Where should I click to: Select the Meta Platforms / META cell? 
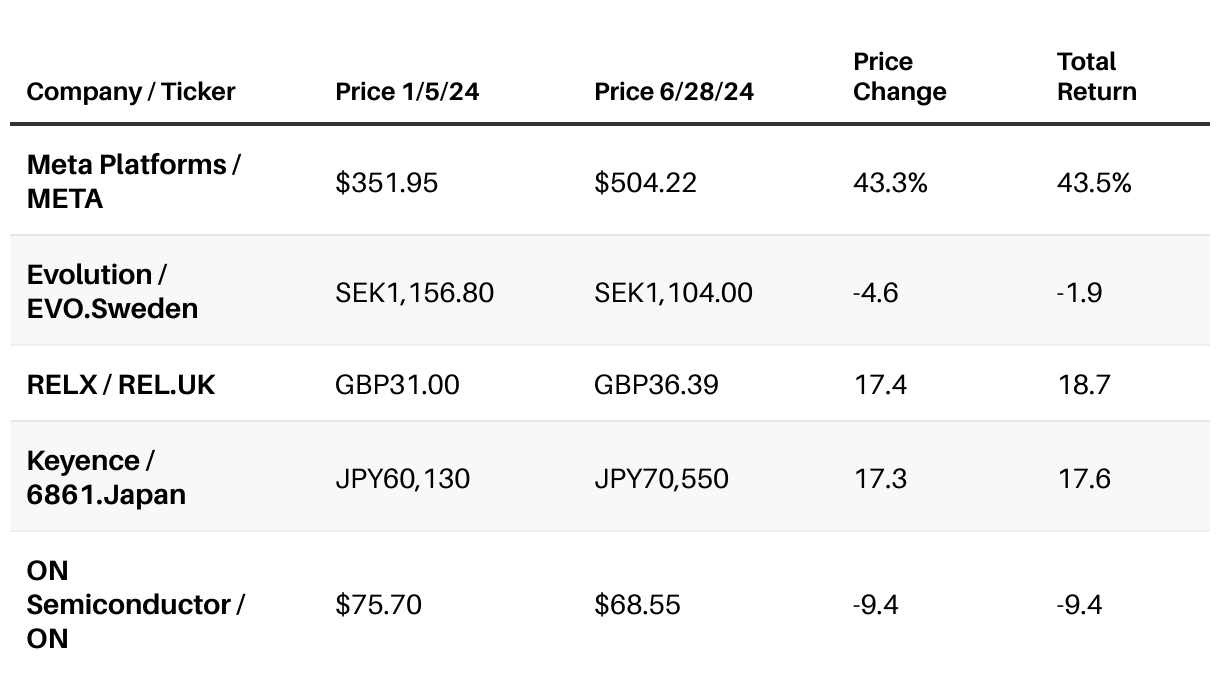[x=133, y=181]
